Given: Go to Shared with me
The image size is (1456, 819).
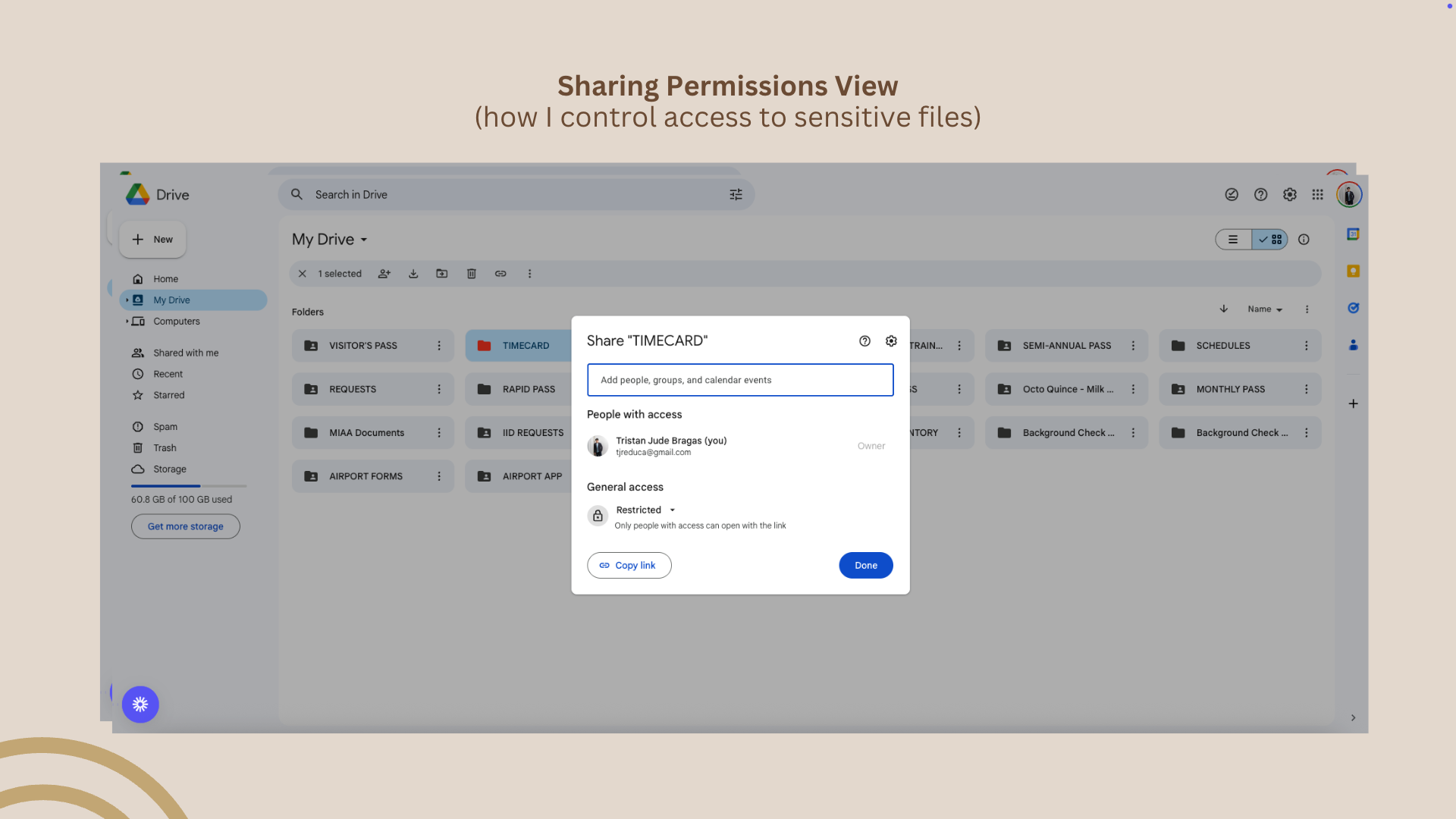Looking at the screenshot, I should coord(185,353).
